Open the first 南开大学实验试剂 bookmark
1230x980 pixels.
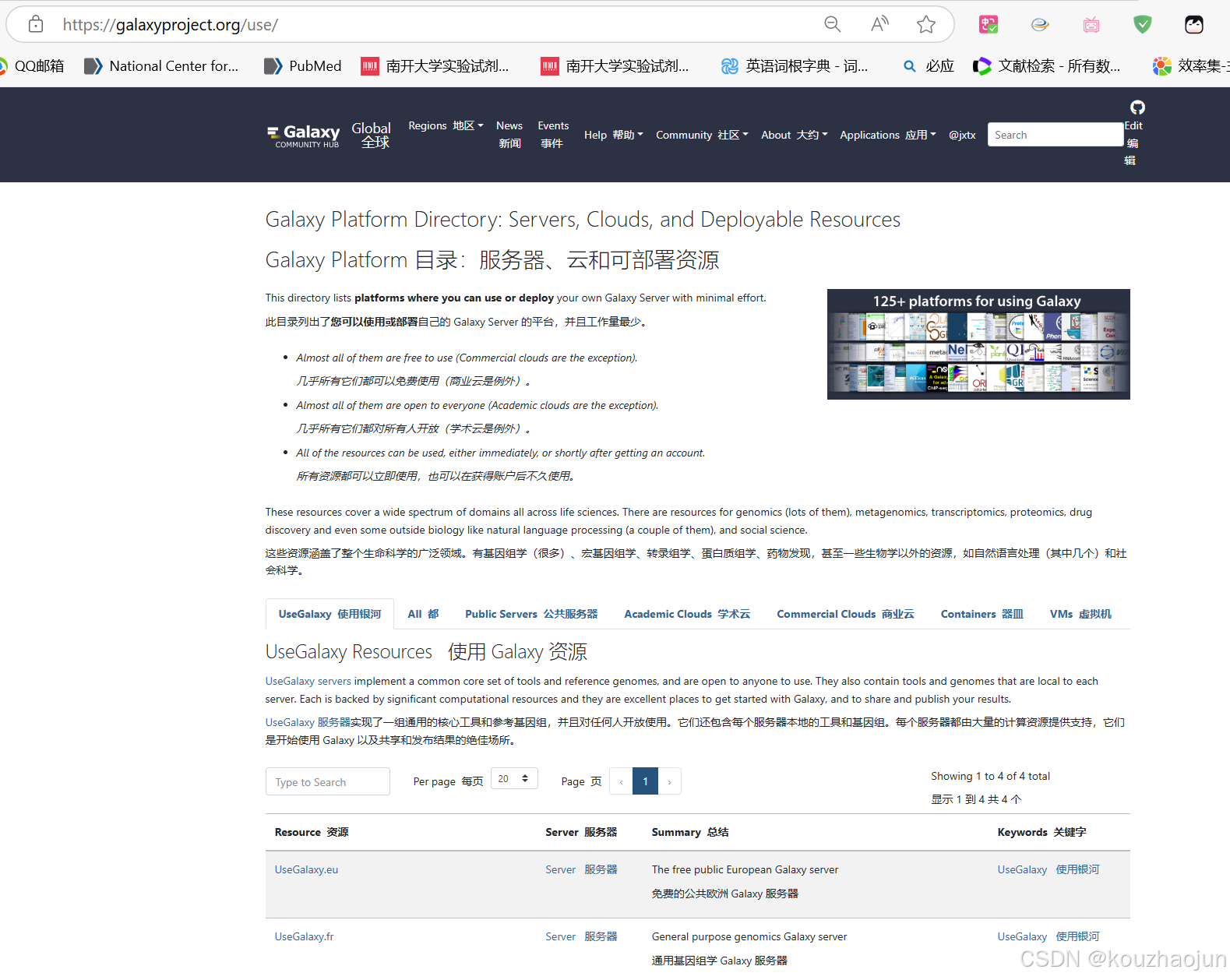tap(435, 66)
